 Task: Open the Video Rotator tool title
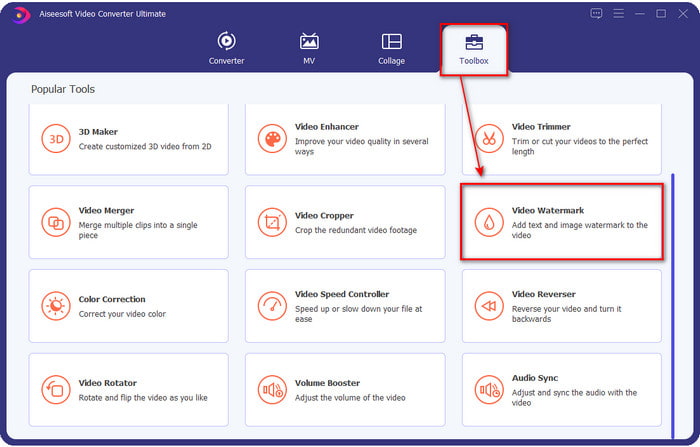click(x=108, y=383)
